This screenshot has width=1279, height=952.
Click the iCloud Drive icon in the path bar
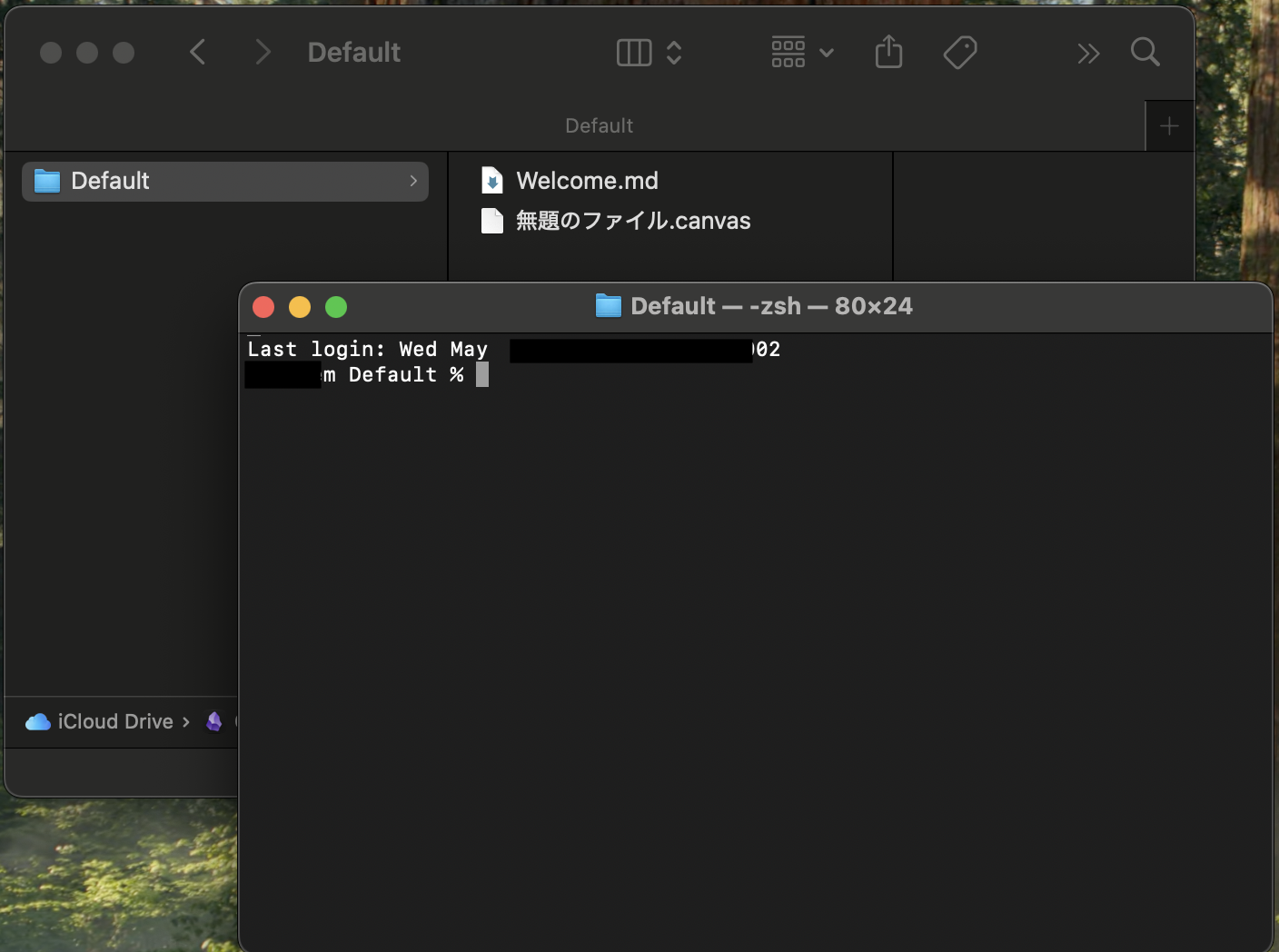point(36,721)
